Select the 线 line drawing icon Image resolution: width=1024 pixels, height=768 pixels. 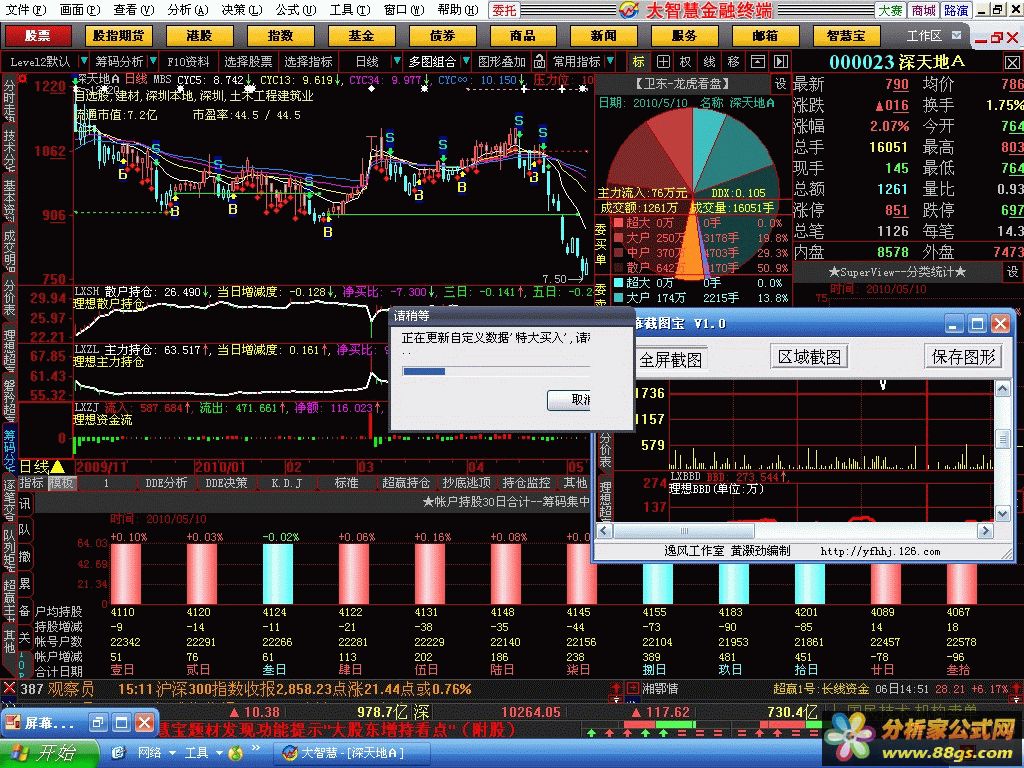(710, 61)
